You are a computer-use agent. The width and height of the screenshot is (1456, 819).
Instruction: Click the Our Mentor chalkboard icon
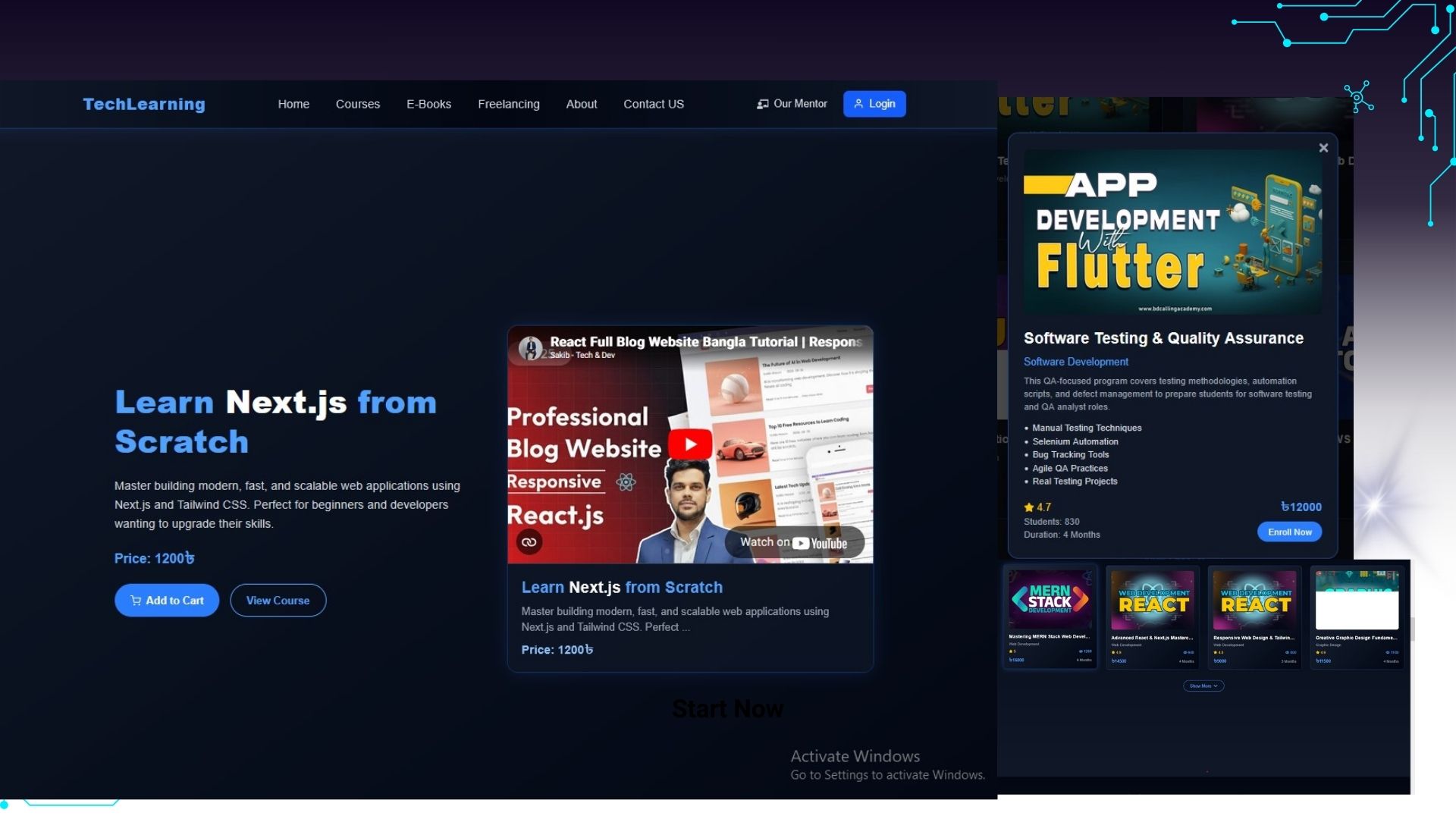click(762, 104)
